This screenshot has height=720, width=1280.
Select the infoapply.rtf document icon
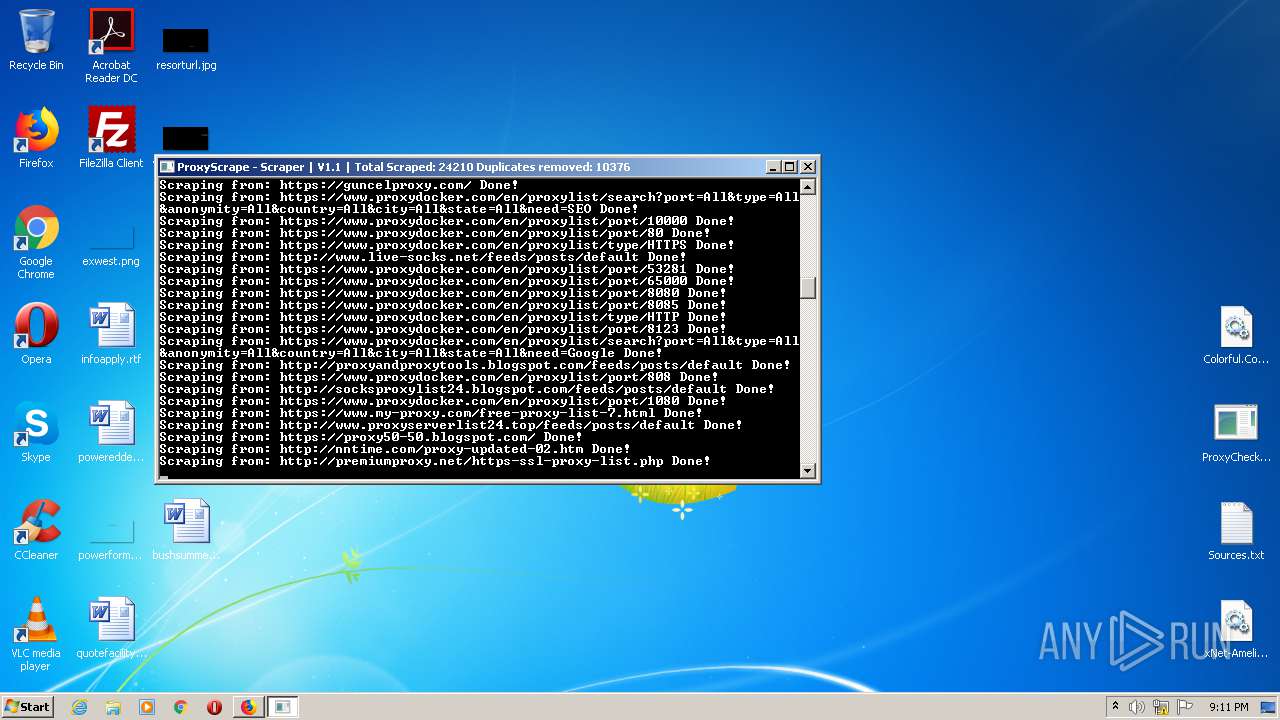point(111,334)
